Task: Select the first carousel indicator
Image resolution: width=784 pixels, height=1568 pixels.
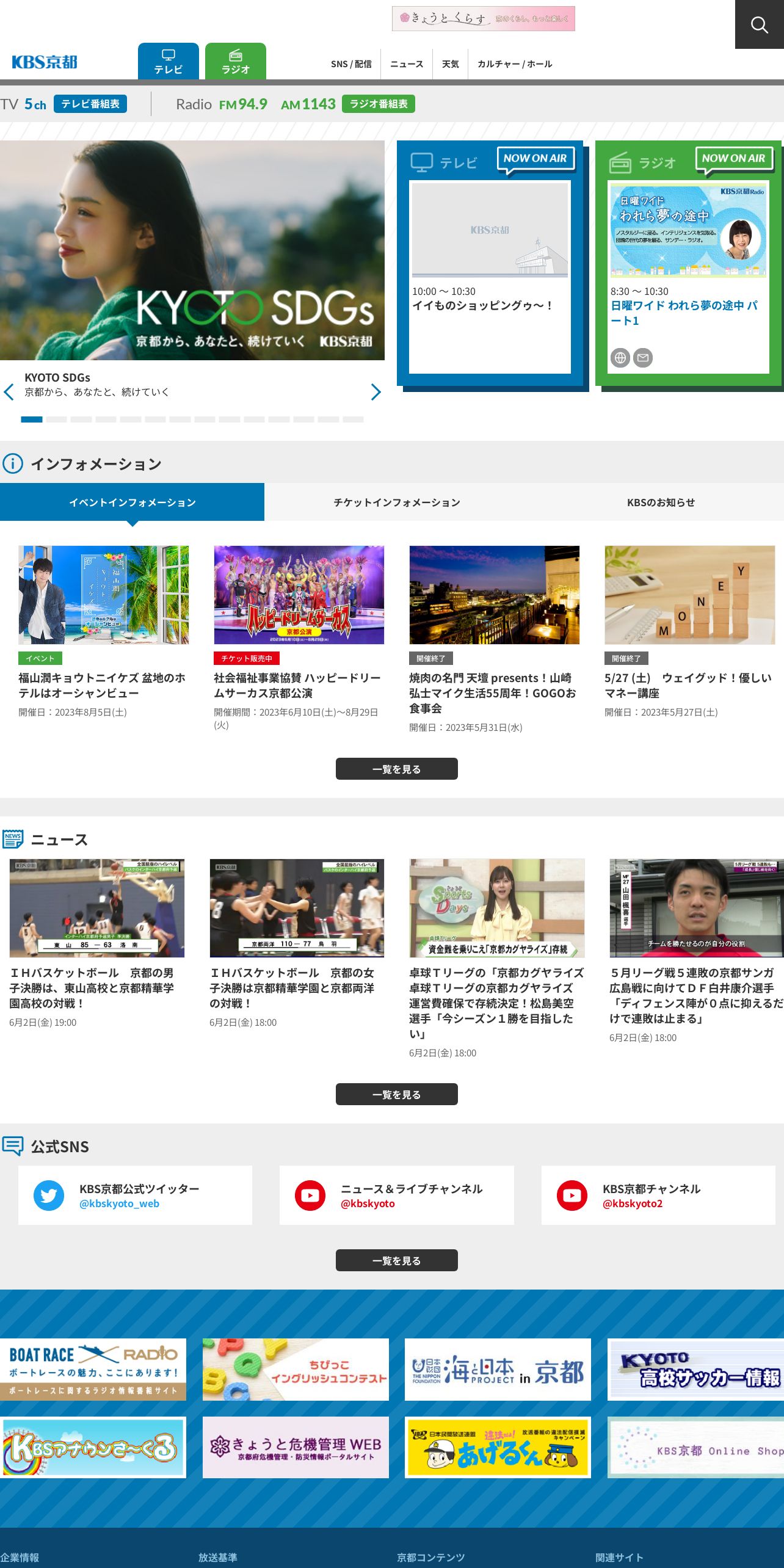Action: 32,419
